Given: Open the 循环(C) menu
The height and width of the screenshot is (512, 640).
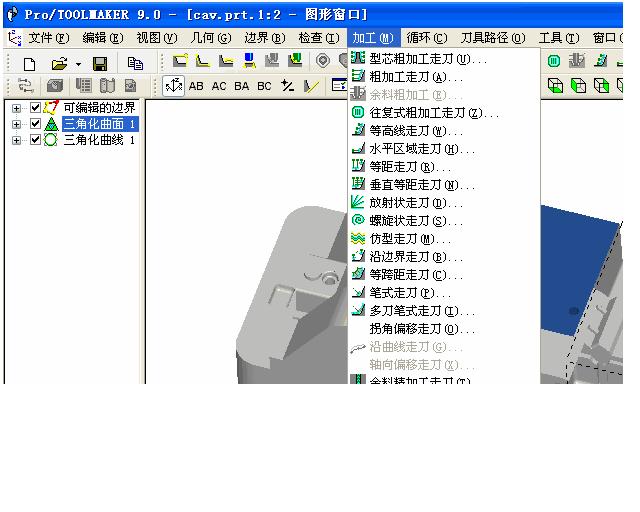Looking at the screenshot, I should tap(427, 38).
